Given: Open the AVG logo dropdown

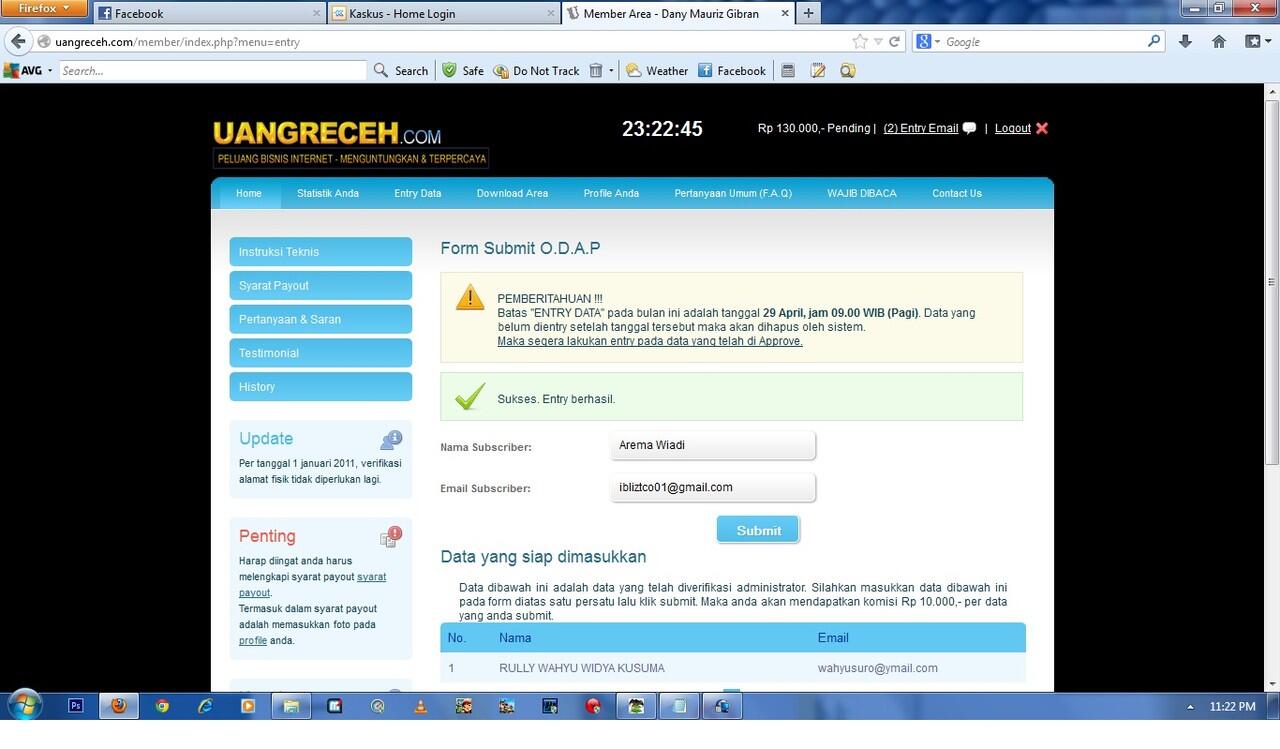Looking at the screenshot, I should (28, 70).
